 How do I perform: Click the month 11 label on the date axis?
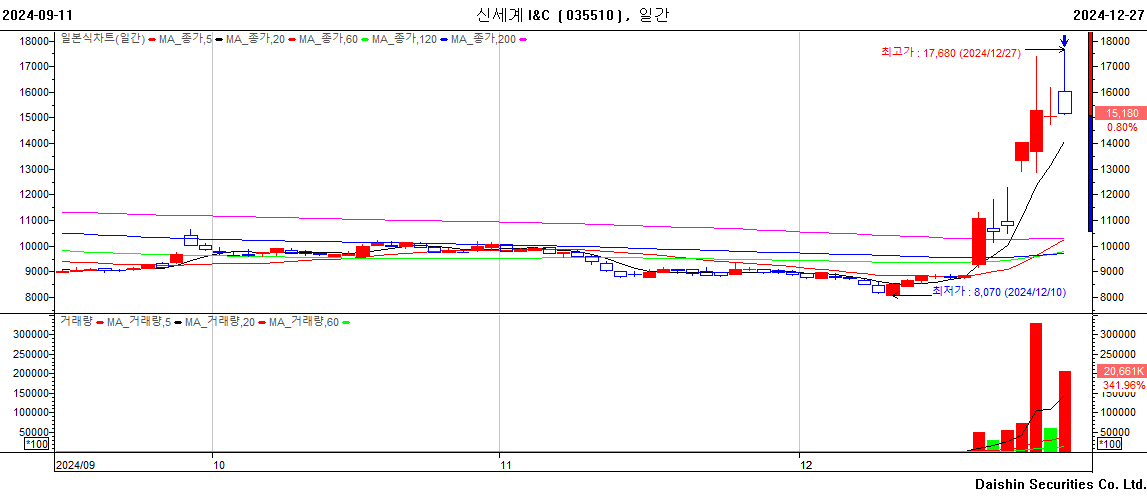point(504,465)
